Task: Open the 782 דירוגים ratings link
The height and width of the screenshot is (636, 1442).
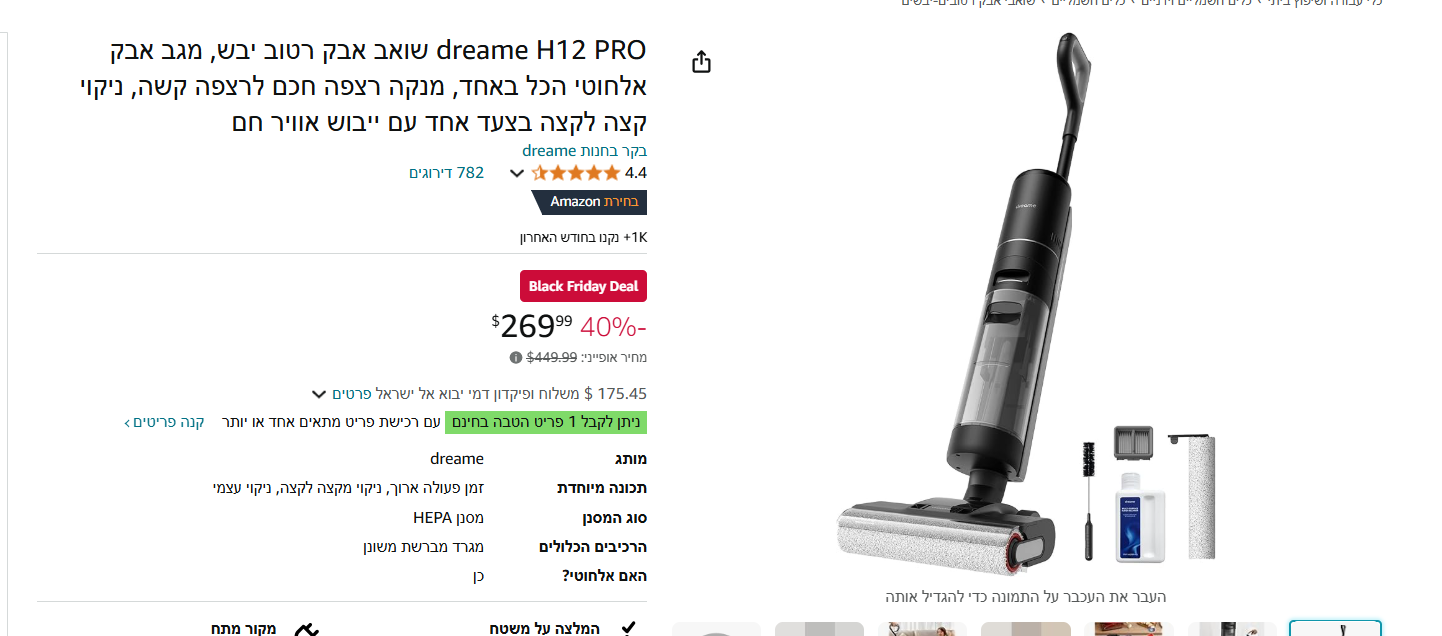Action: (446, 173)
